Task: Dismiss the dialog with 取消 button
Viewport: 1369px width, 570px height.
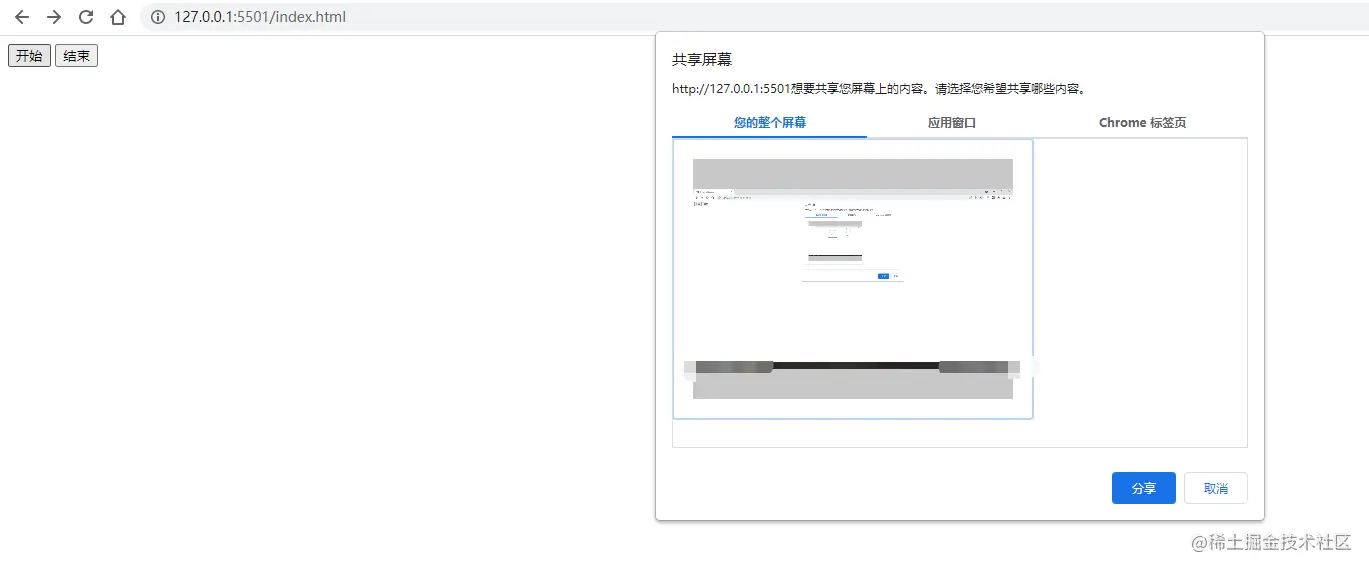Action: coord(1216,488)
